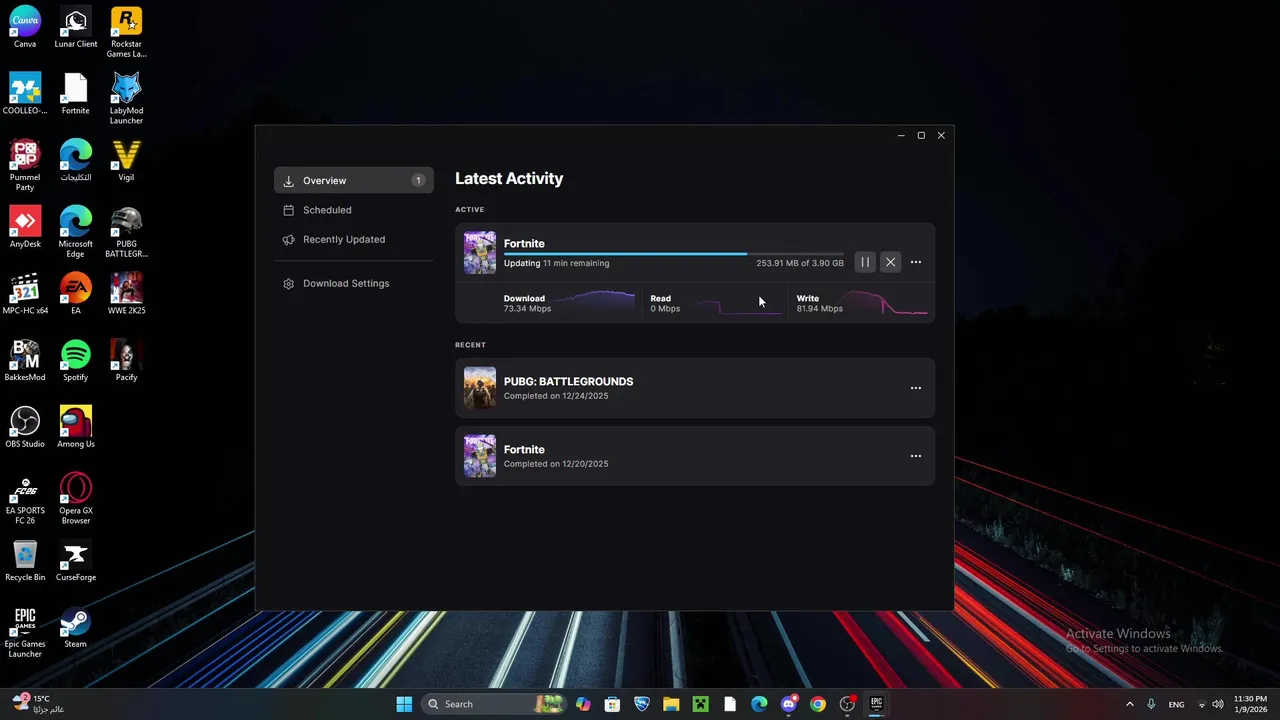Select the Steam desktop shortcut
1280x720 pixels.
(x=76, y=627)
